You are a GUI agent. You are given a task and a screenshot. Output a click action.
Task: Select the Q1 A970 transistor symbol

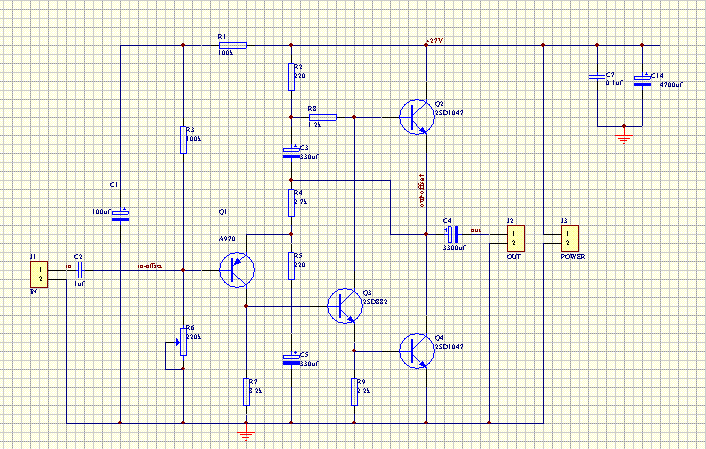[x=238, y=270]
